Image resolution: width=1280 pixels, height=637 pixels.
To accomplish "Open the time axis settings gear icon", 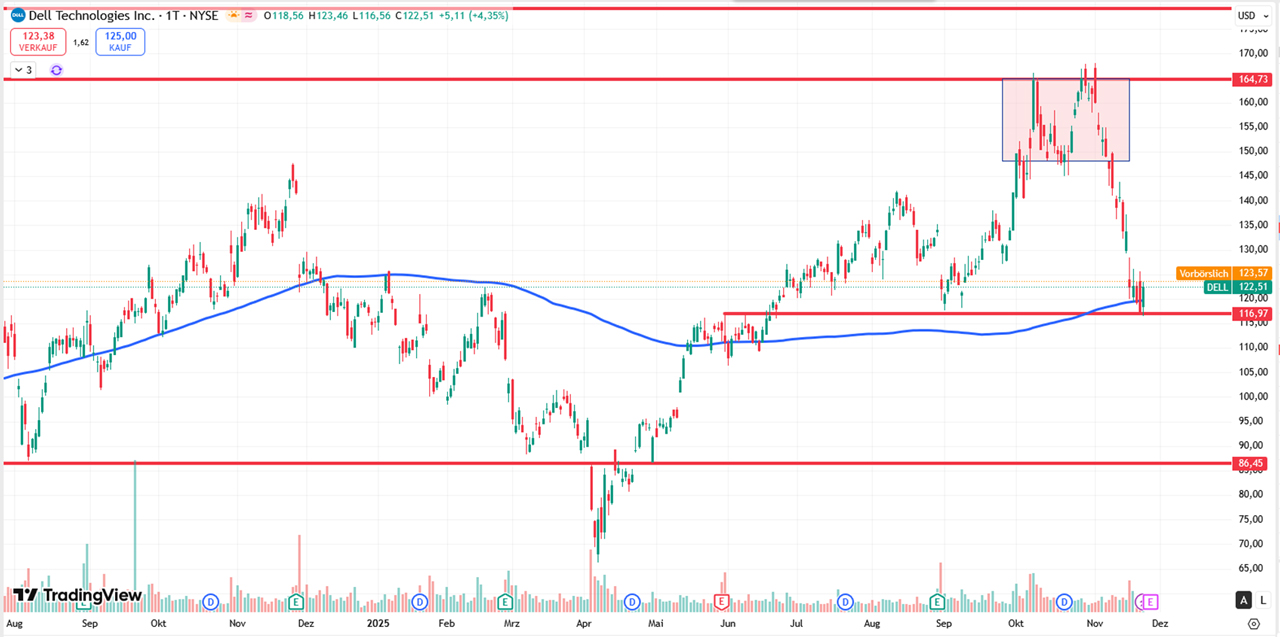I will point(1254,623).
